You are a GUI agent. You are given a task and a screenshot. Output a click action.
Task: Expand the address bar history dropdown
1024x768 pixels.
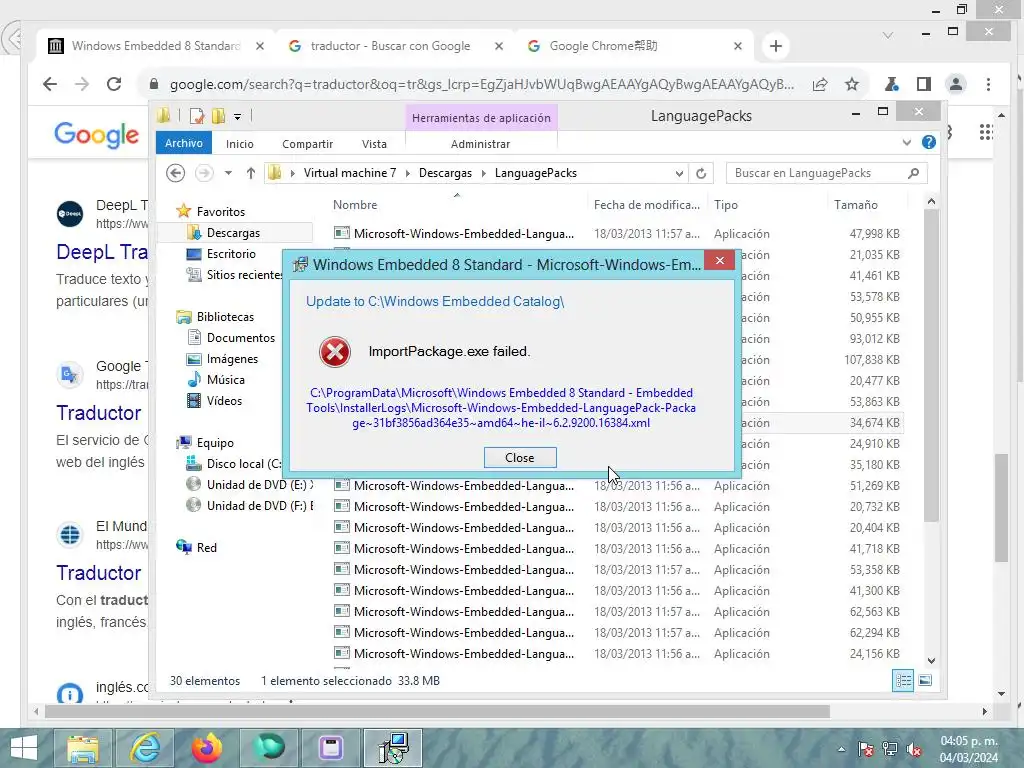679,173
